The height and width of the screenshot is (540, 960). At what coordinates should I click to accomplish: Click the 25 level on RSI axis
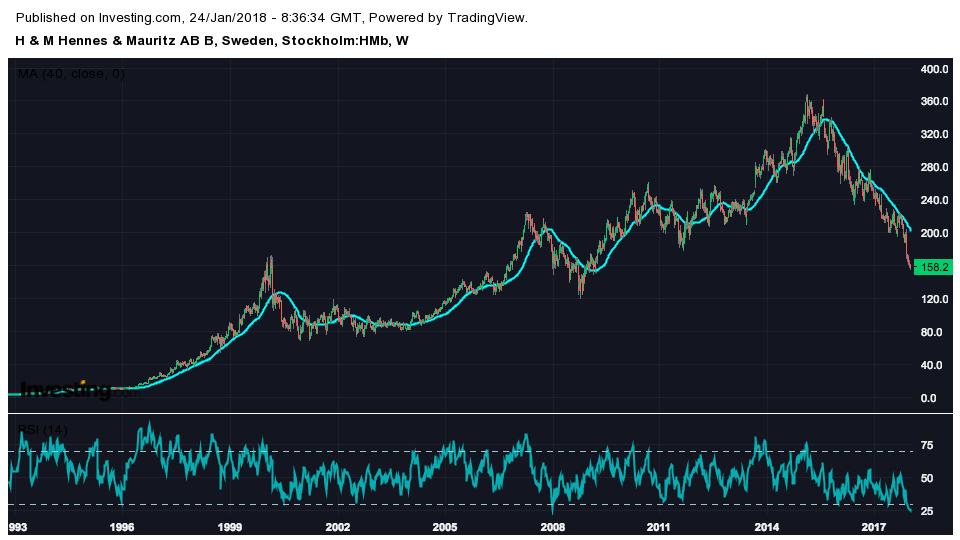coord(927,512)
